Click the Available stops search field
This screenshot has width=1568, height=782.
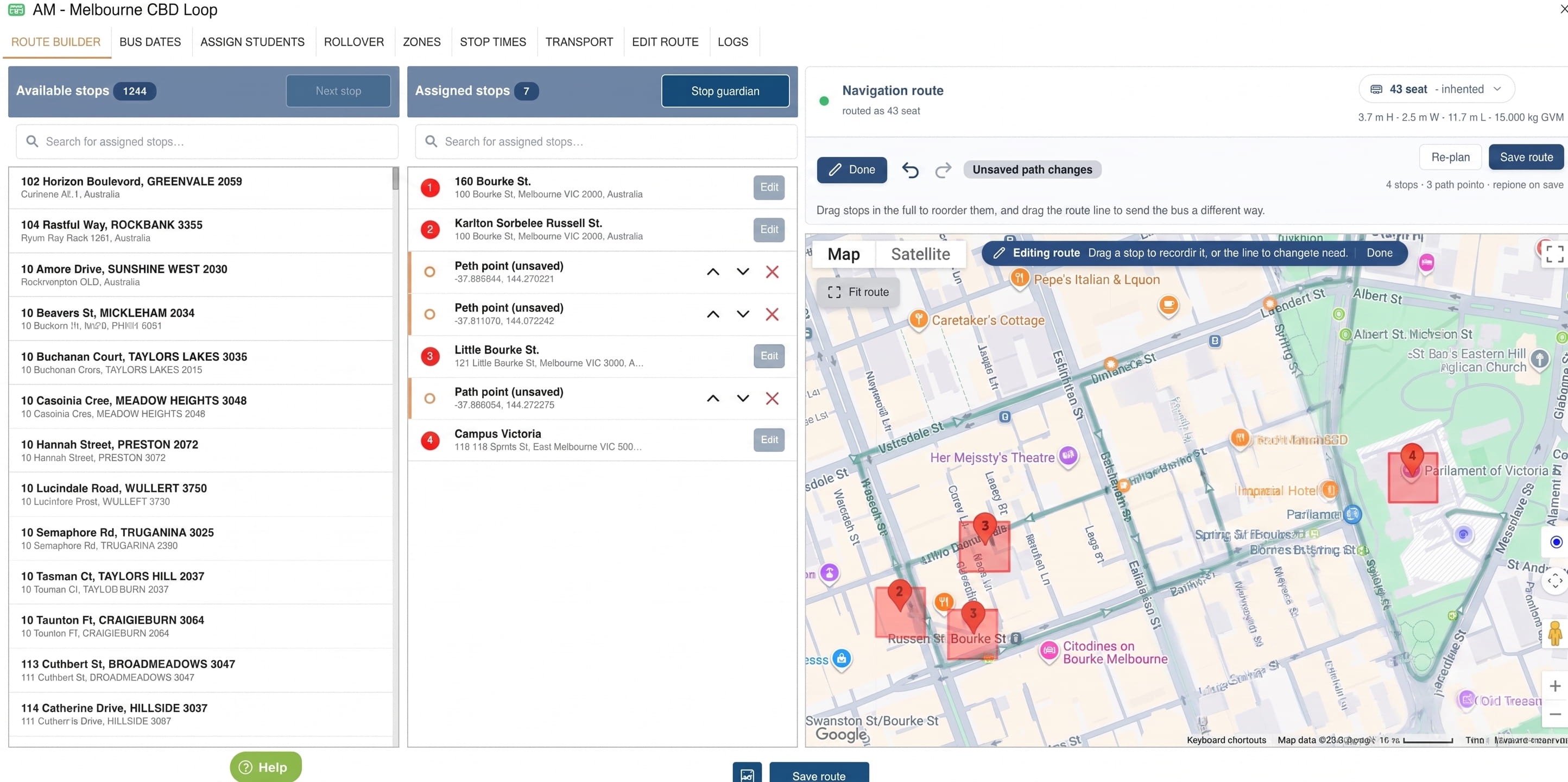(207, 142)
